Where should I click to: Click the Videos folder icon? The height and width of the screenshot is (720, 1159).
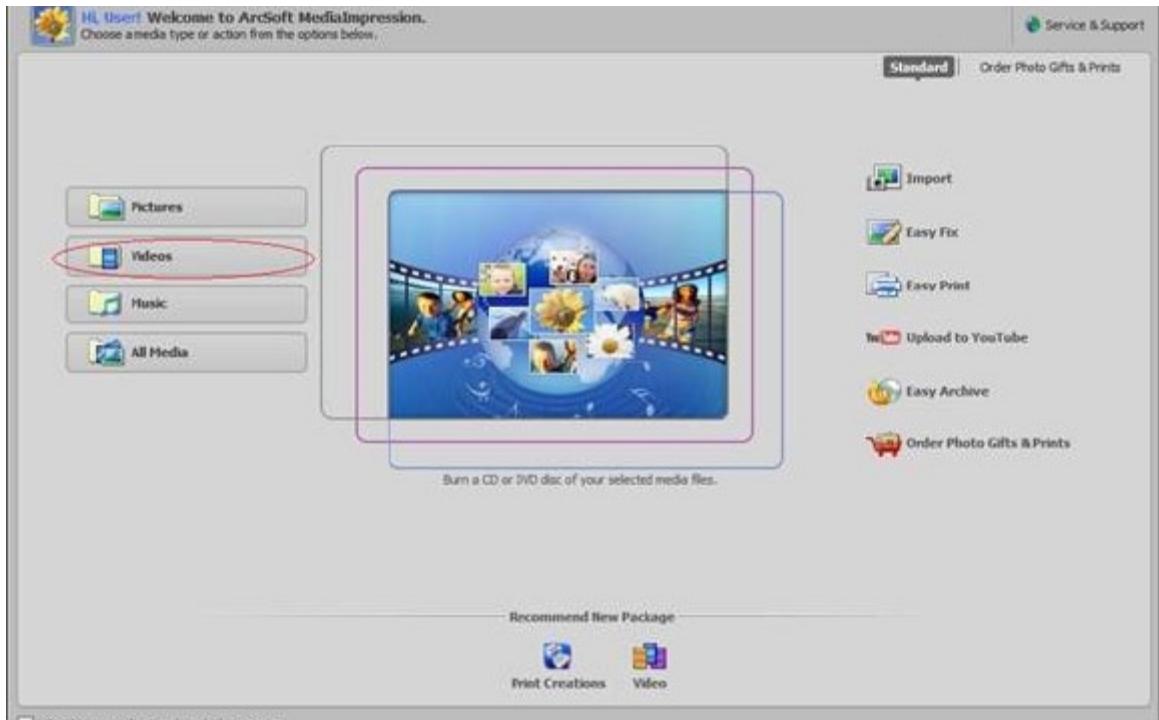pyautogui.click(x=105, y=257)
